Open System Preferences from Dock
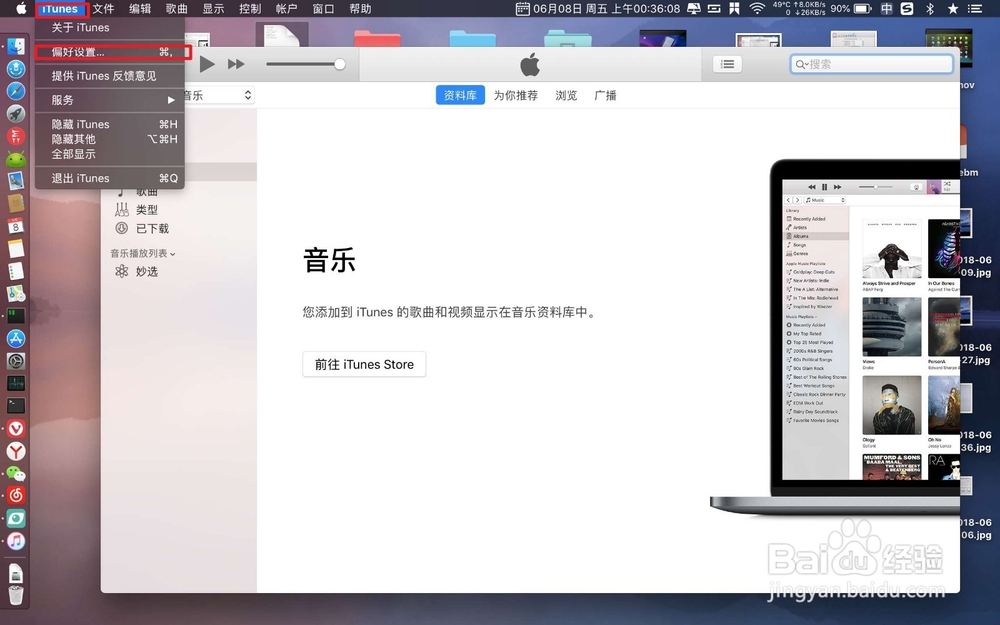Screen dimensions: 1000x625 tap(16, 361)
